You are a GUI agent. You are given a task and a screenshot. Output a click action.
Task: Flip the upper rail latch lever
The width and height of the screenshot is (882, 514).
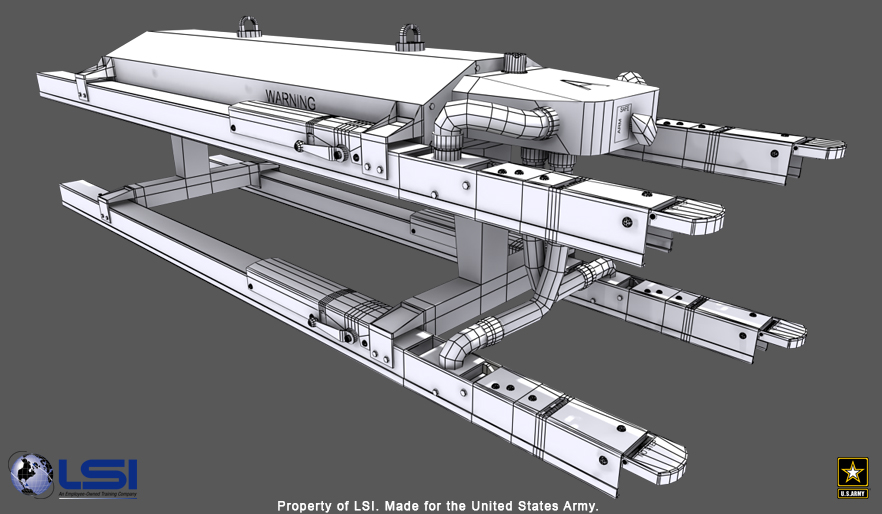tap(322, 149)
